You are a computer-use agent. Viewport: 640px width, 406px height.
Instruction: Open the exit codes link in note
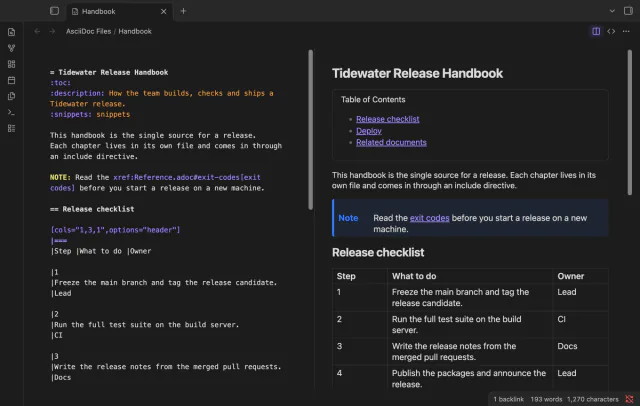click(429, 218)
